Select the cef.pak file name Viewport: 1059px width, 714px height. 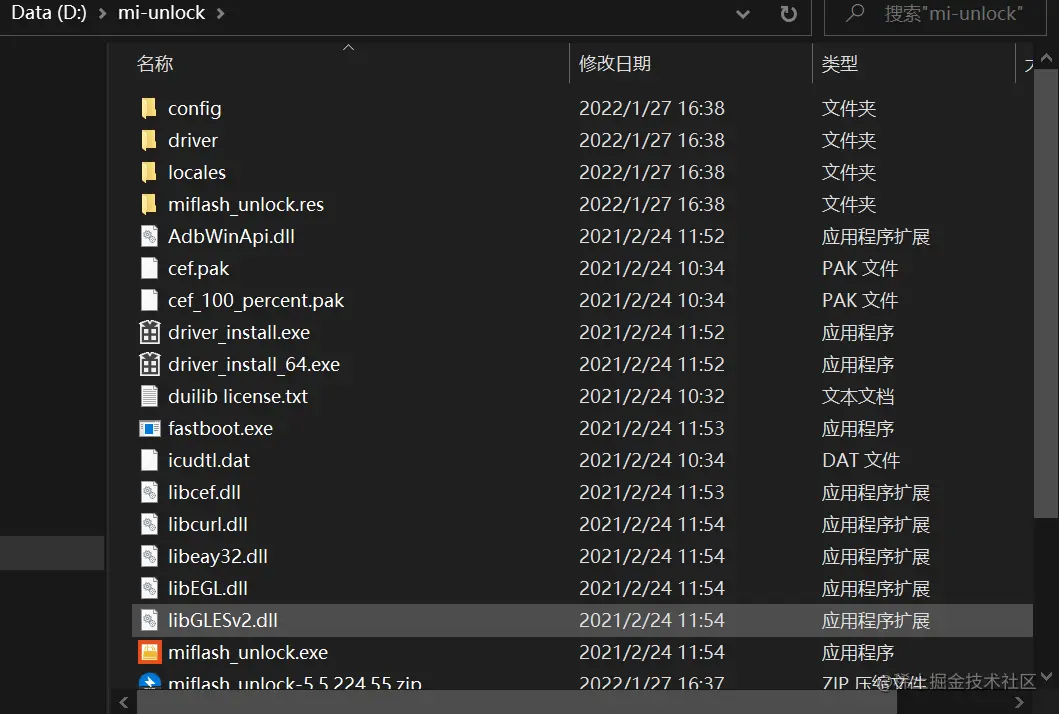click(x=199, y=268)
